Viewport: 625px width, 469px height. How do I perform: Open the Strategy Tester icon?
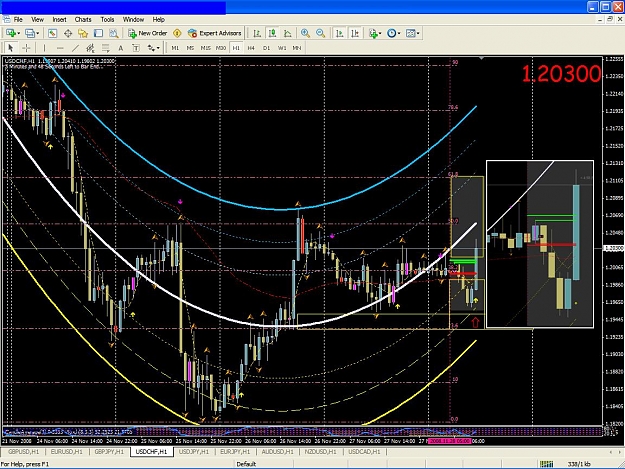pos(114,33)
